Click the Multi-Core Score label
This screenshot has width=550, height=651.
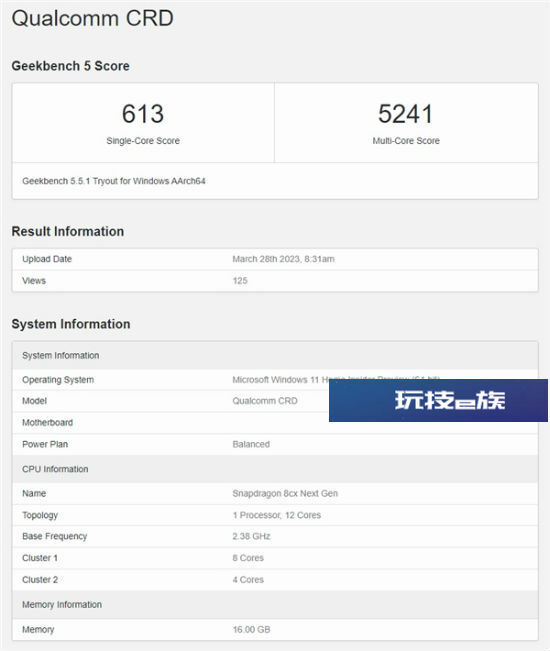coord(406,141)
